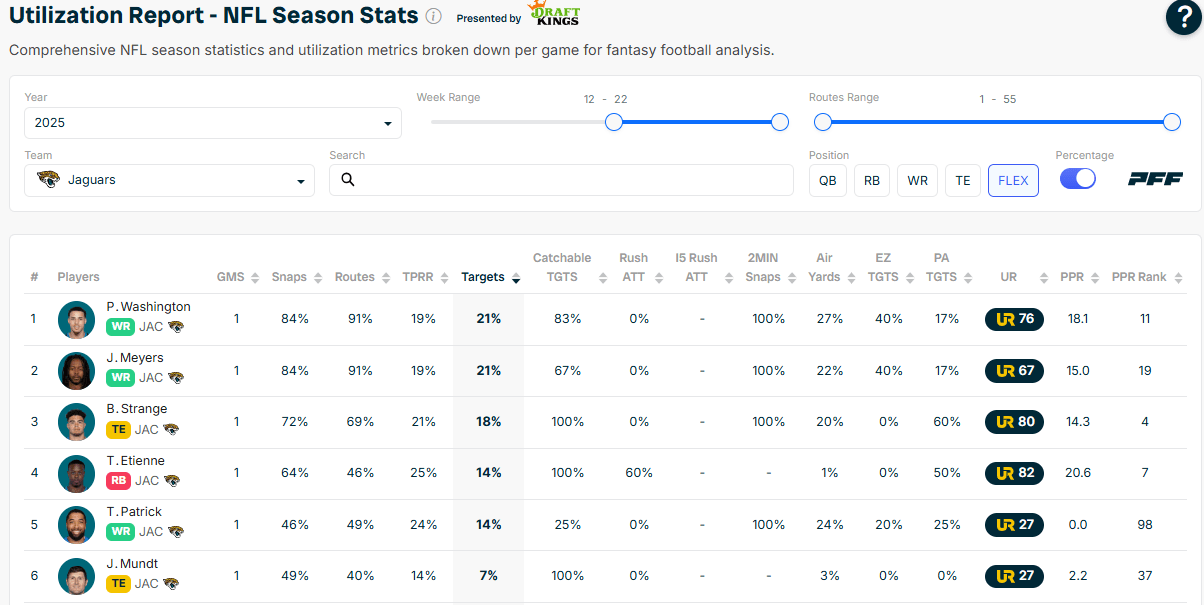Click P. Washington's player headshot
1204x605 pixels.
point(76,319)
